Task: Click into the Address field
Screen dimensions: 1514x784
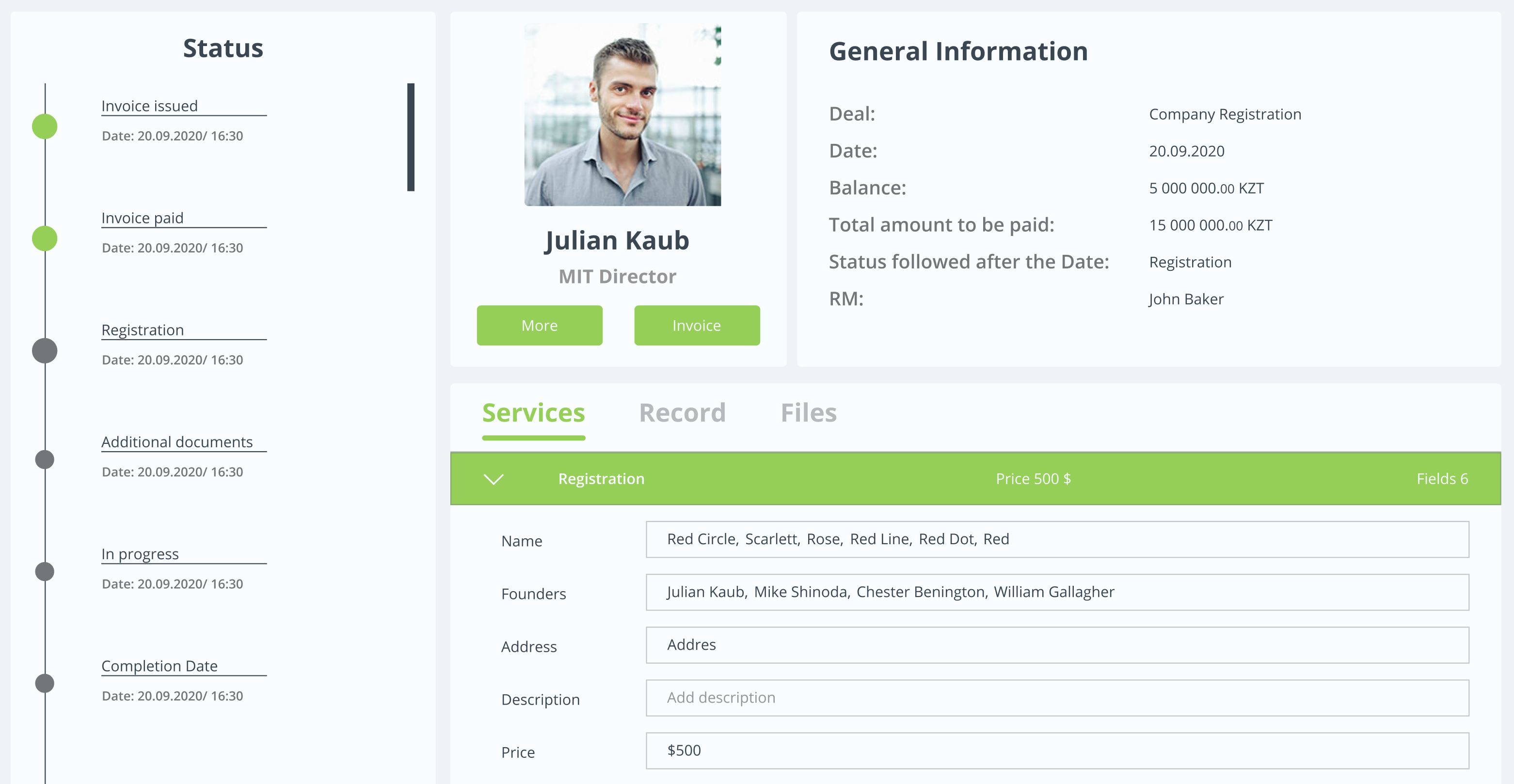Action: (x=1057, y=645)
